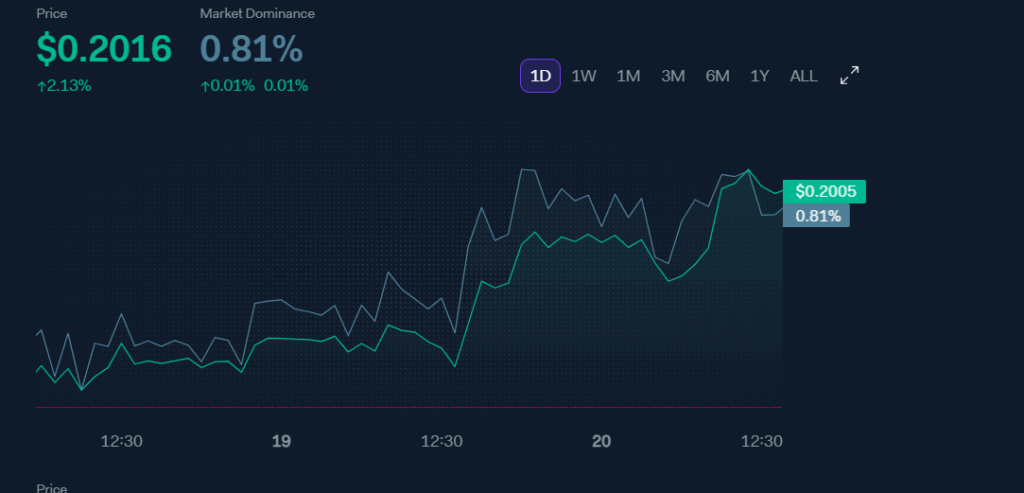Switch chart to 1W range

click(584, 76)
